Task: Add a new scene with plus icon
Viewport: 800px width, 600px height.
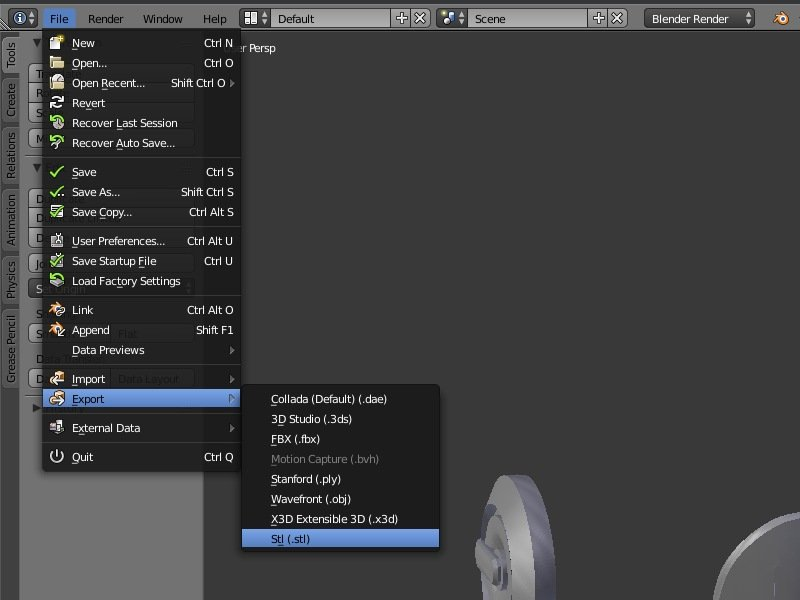Action: click(x=598, y=18)
